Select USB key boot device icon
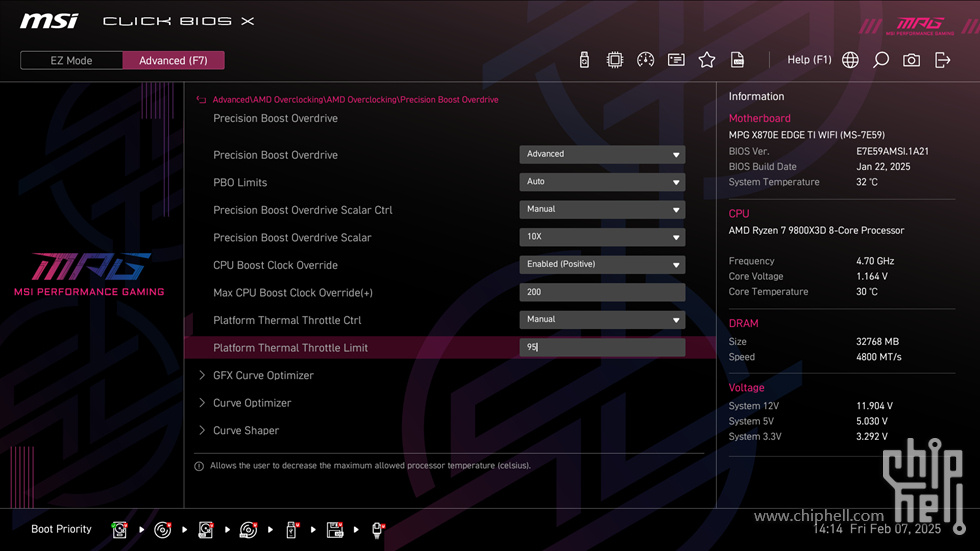This screenshot has height=551, width=980. pos(292,530)
